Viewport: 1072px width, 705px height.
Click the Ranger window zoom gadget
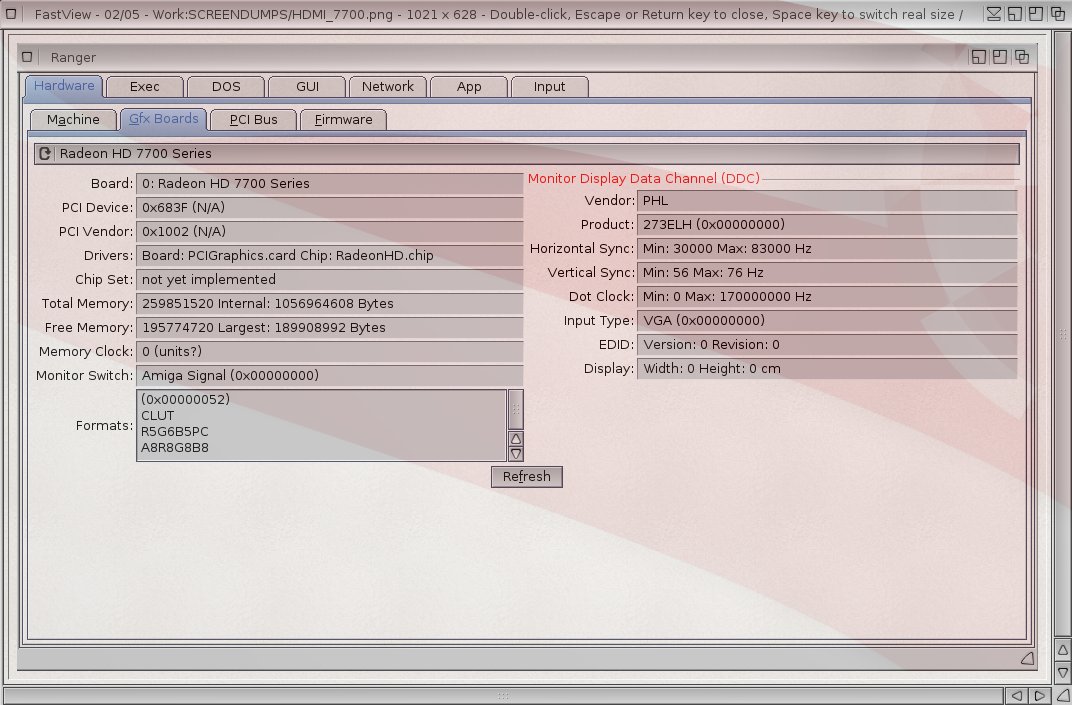(x=1000, y=57)
